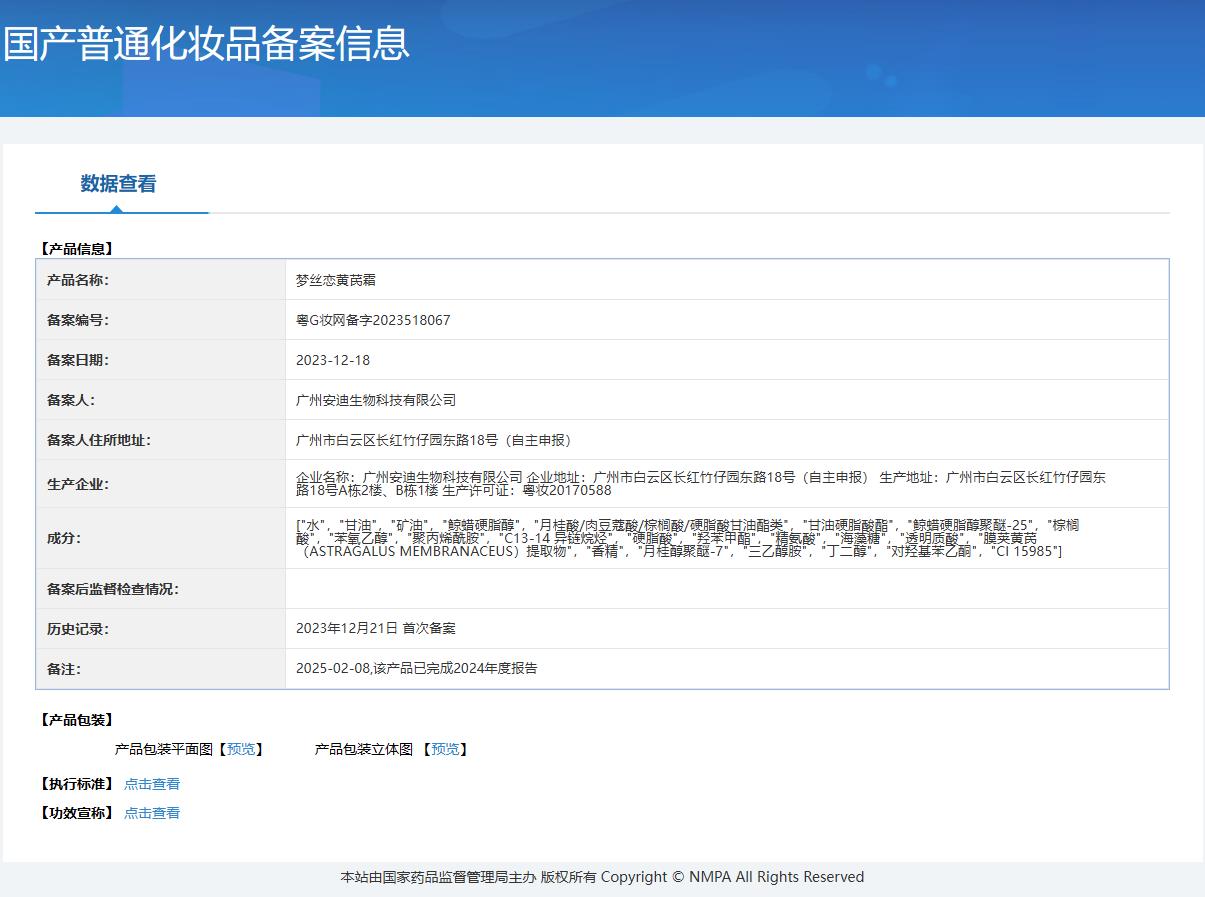
Task: Open 点击查看 link beside 执行标准
Action: [x=152, y=784]
